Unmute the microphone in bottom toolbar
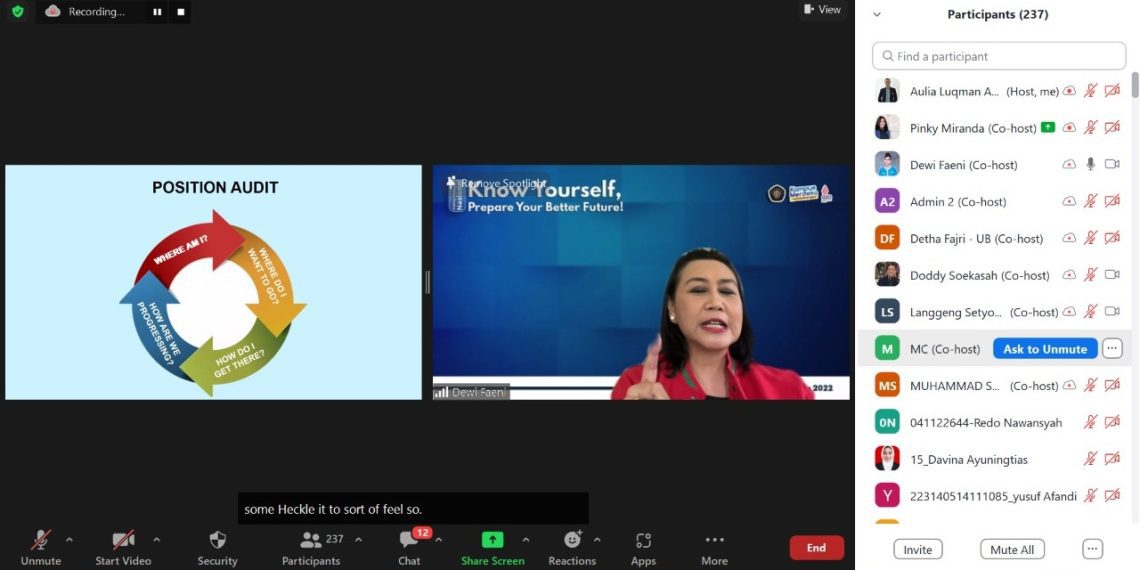 coord(41,547)
